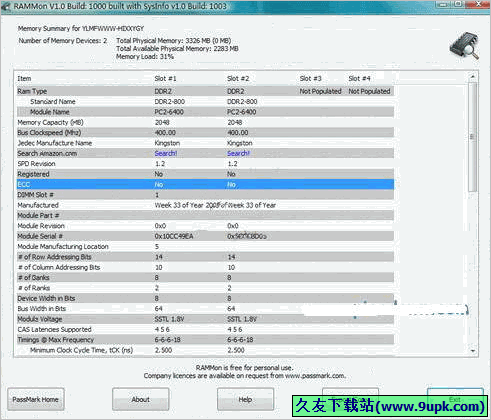Click the Slot #1 Amazon Search! link
Screen dimensions: 491x420
point(166,153)
